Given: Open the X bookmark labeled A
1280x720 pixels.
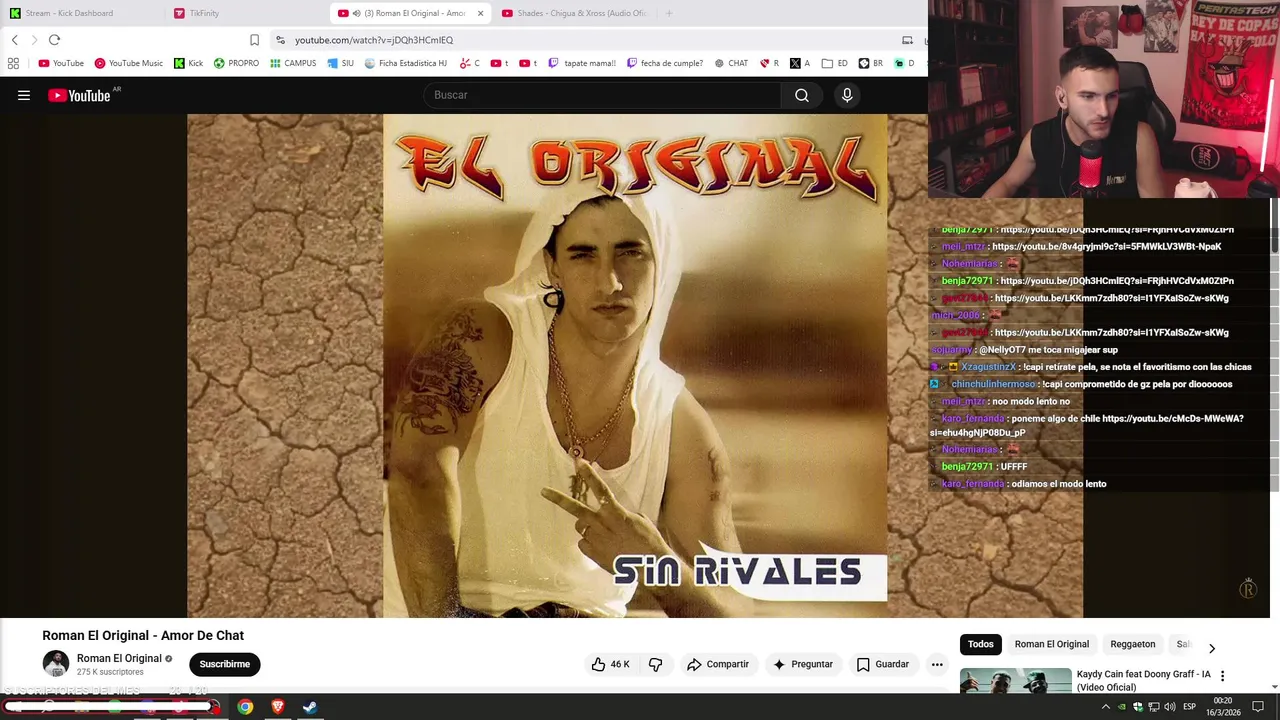Looking at the screenshot, I should click(x=799, y=63).
